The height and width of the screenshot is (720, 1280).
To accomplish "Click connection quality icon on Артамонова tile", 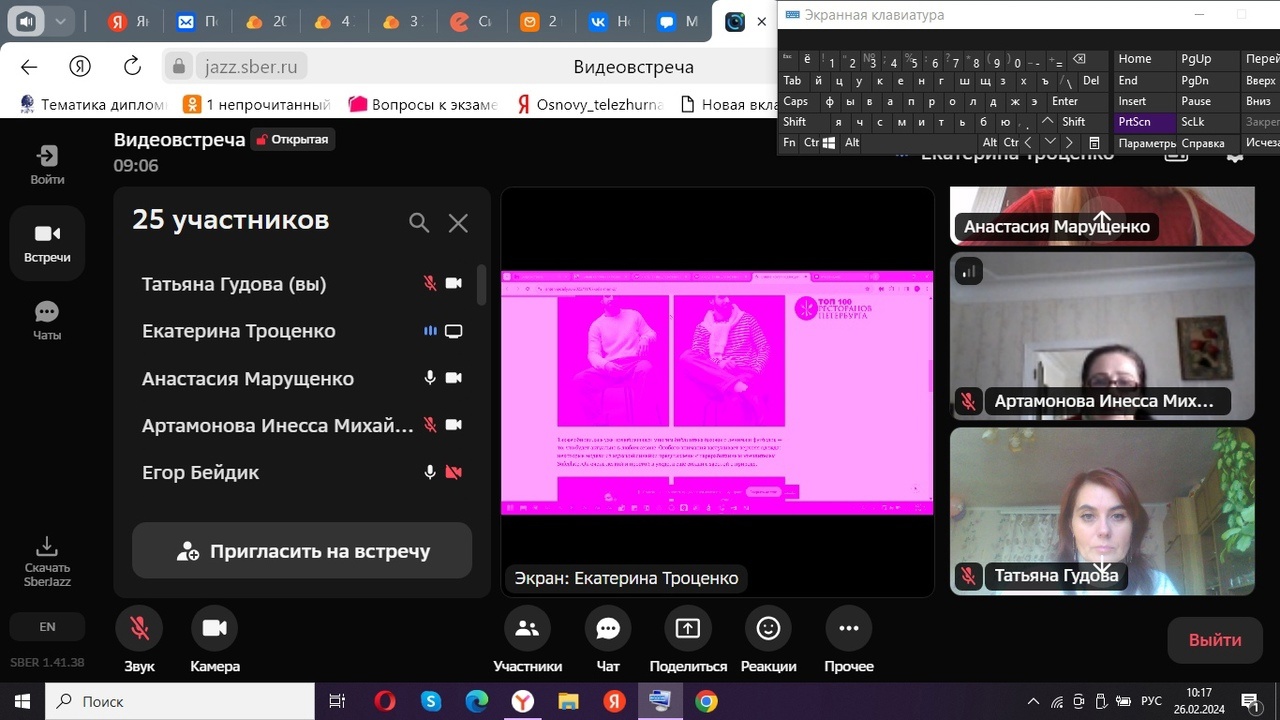I will [968, 271].
